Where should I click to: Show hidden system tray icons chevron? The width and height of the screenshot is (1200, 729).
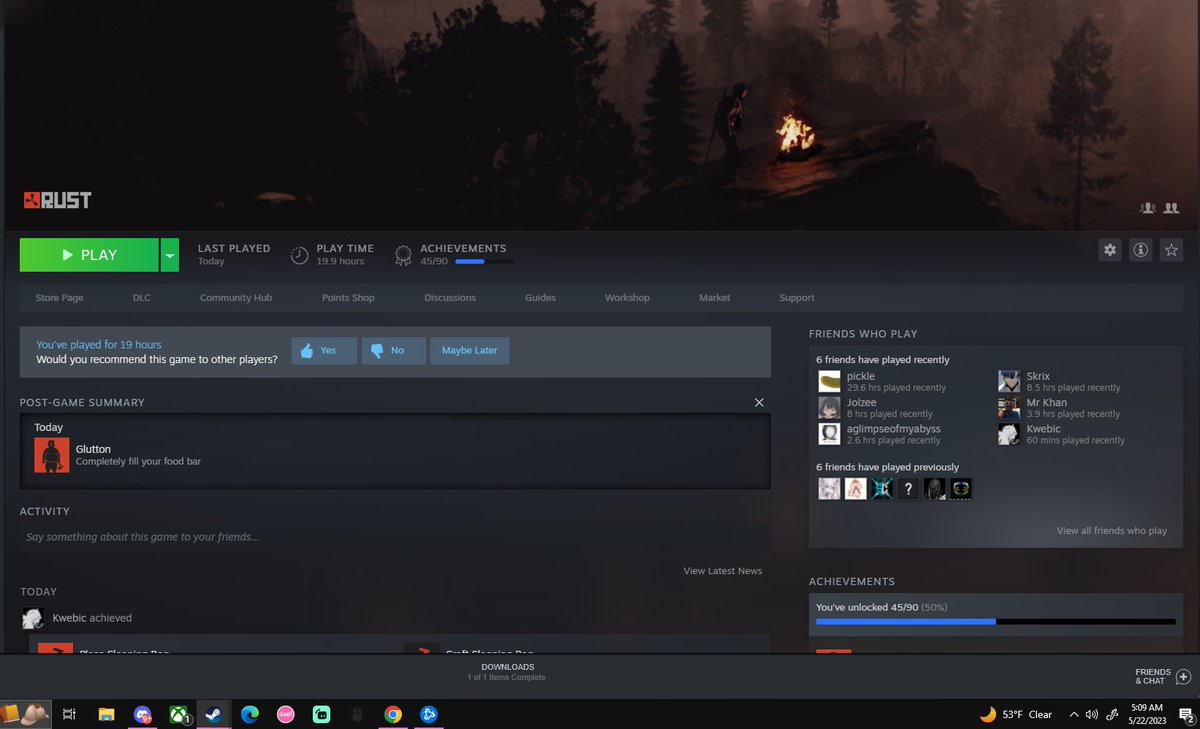pos(1074,714)
